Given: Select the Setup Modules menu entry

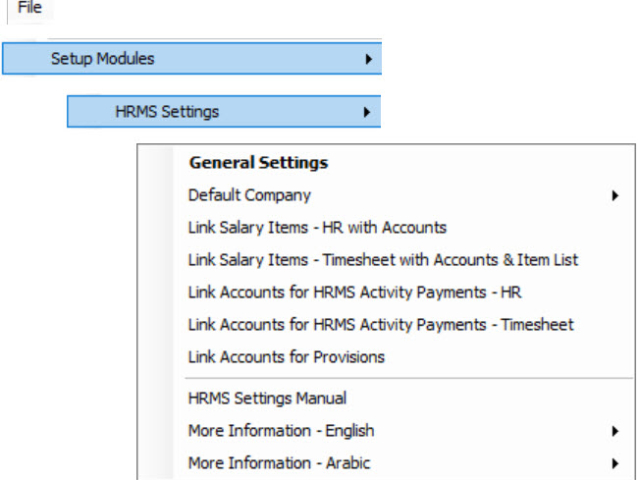Looking at the screenshot, I should pyautogui.click(x=192, y=59).
